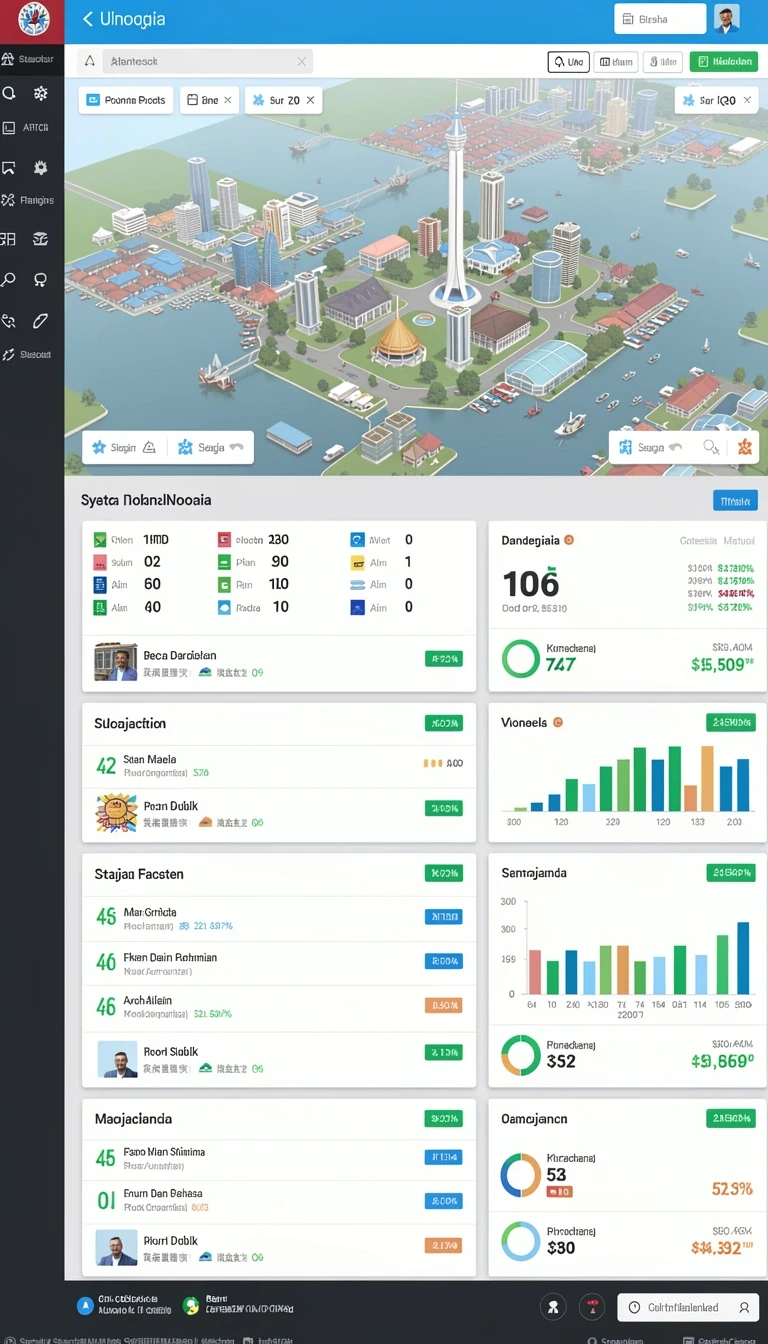
Task: Click the Sagin map control
Action: [123, 448]
